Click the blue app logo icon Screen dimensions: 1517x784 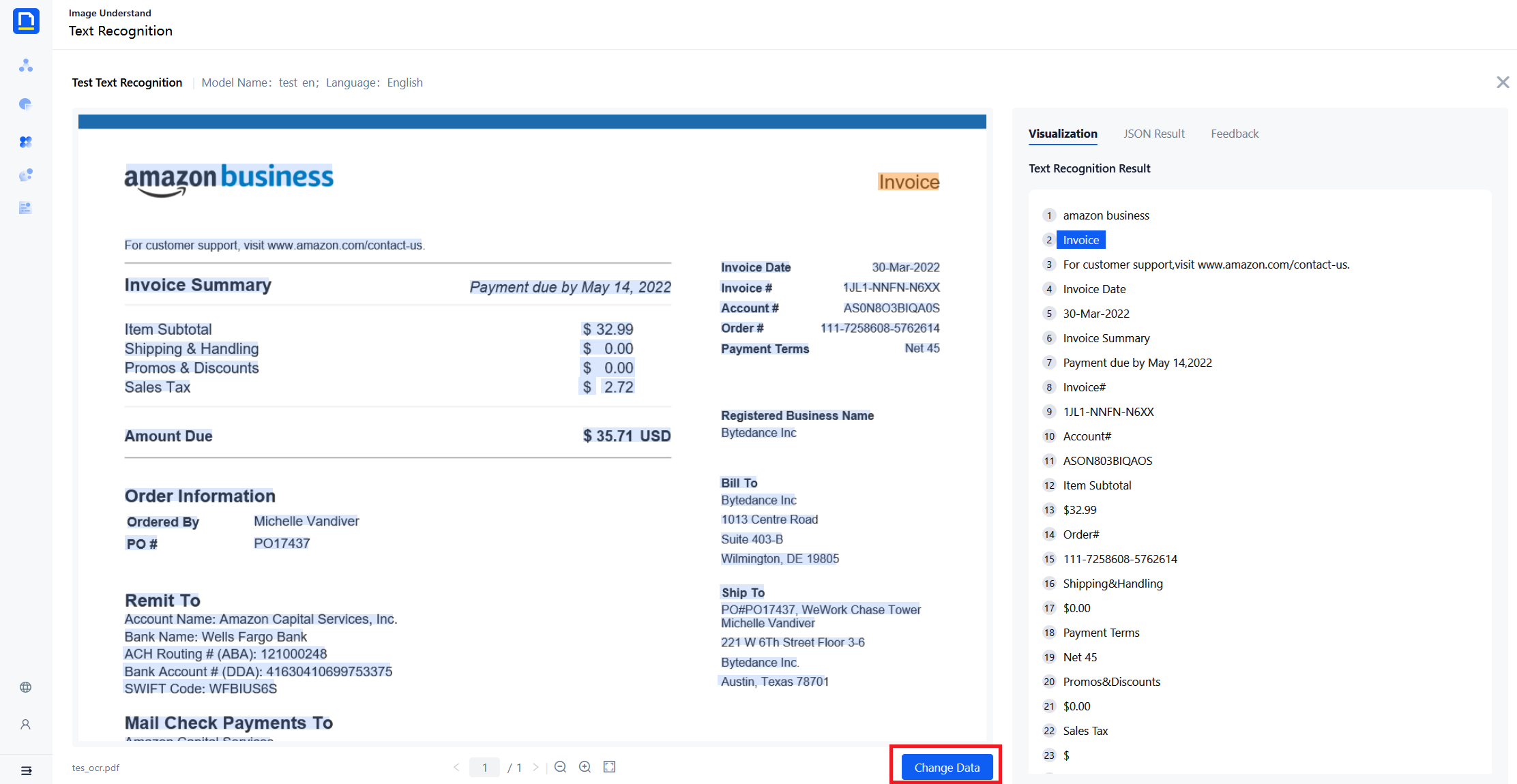point(26,20)
